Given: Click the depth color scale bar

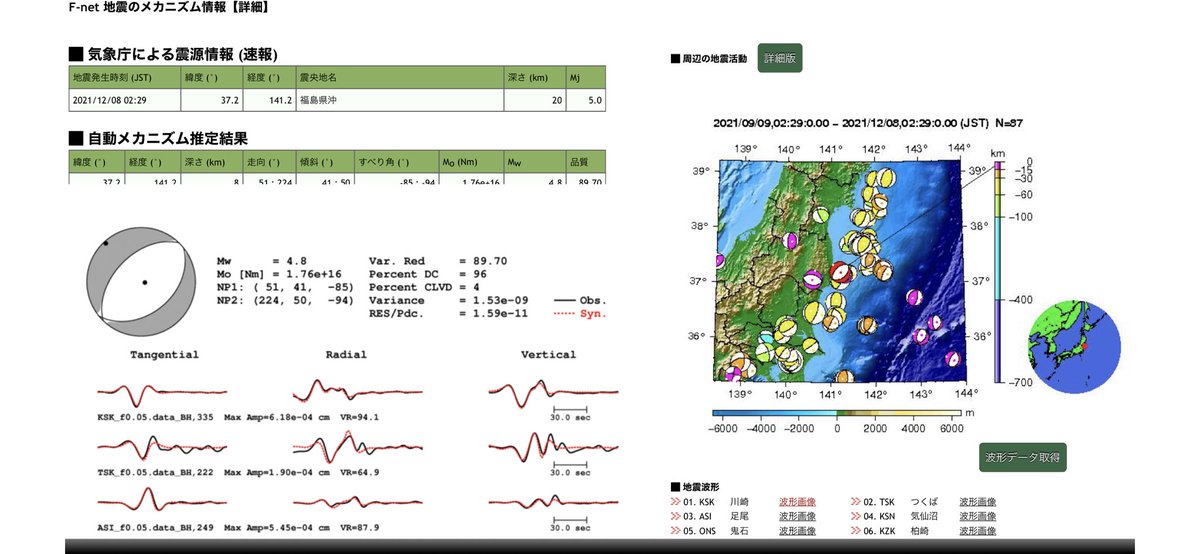Looking at the screenshot, I should pos(999,273).
